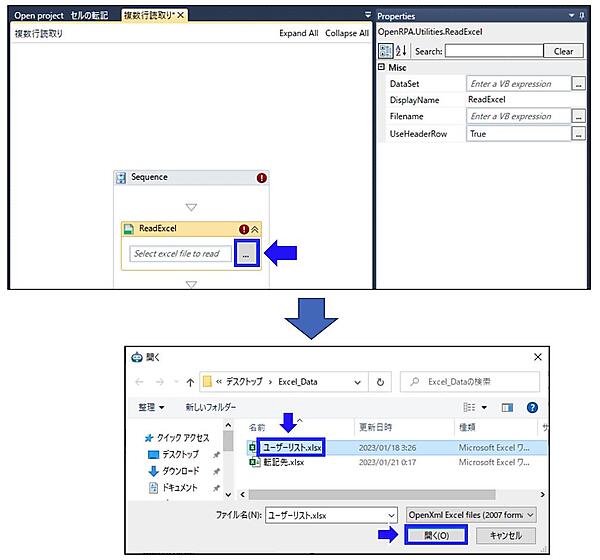Open recent locations dropdown in dialog
The width and height of the screenshot is (600, 560).
[x=176, y=382]
